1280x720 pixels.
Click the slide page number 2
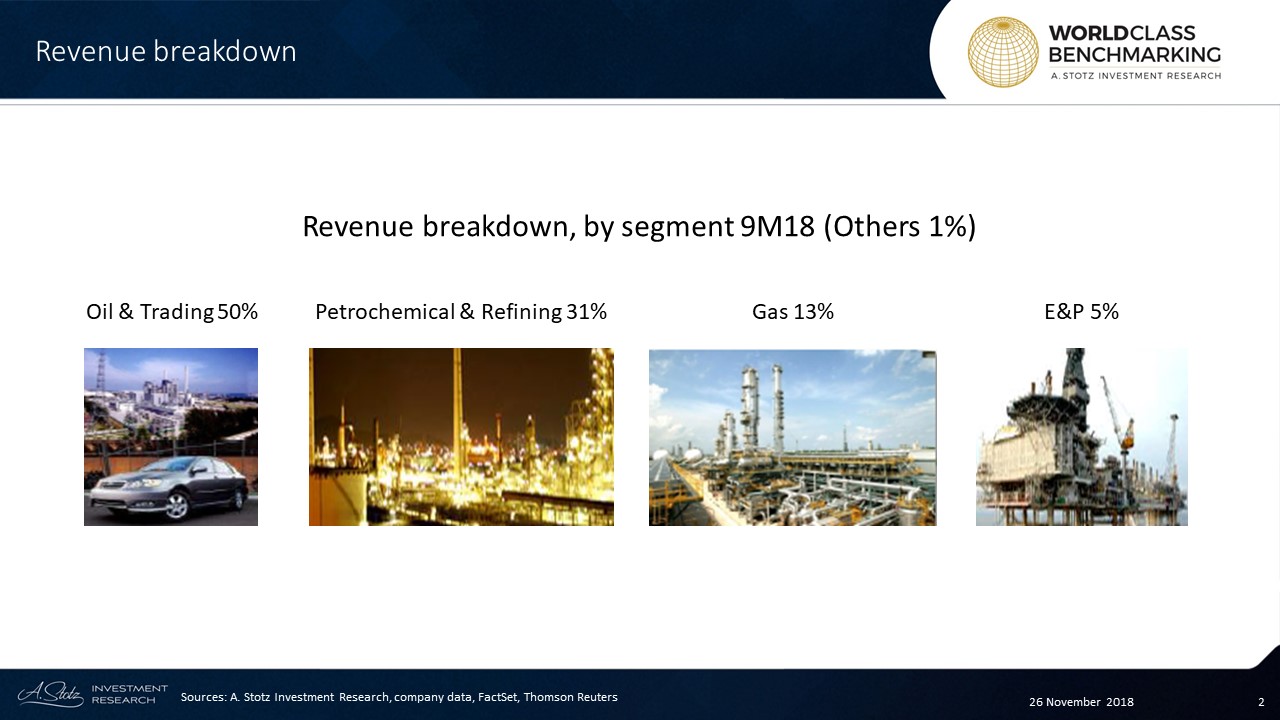(x=1261, y=702)
